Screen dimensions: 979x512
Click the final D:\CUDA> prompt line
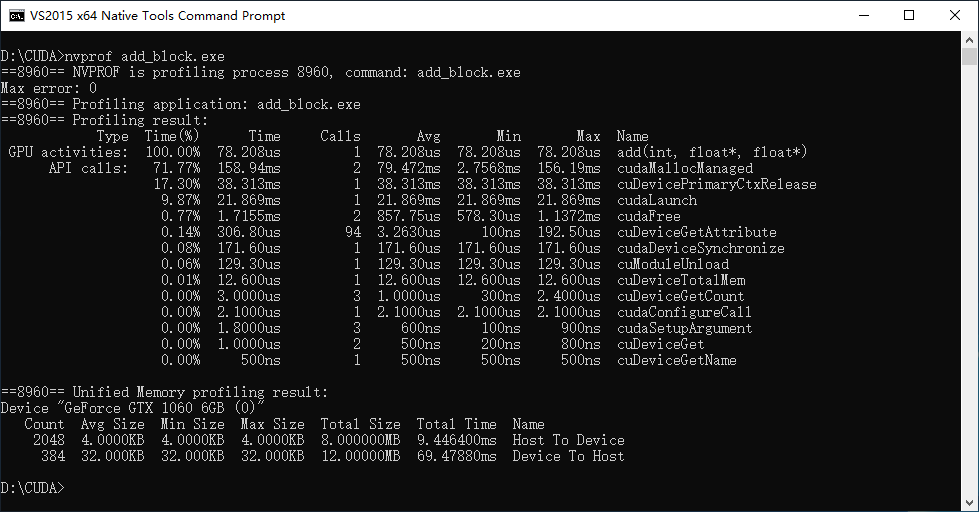(x=32, y=488)
